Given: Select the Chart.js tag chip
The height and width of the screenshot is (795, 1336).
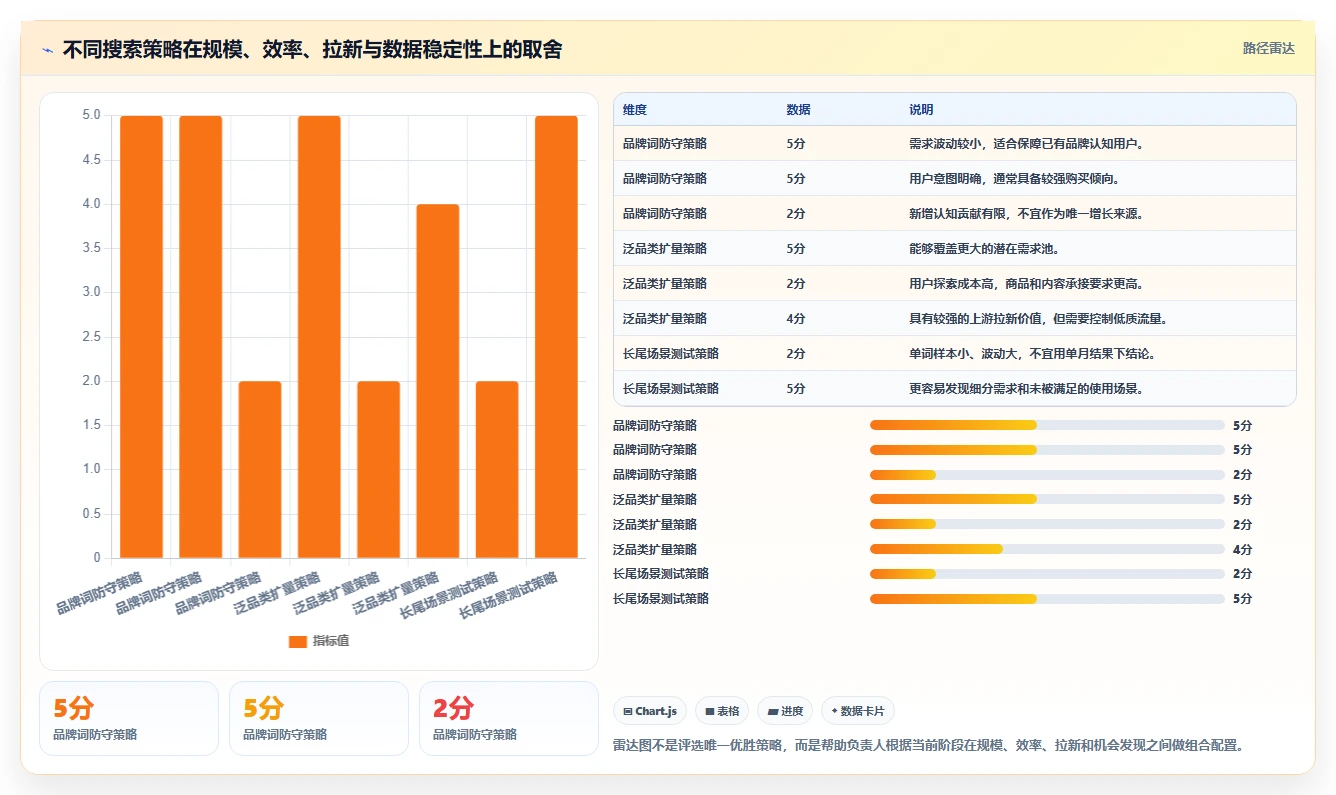Looking at the screenshot, I should [650, 711].
